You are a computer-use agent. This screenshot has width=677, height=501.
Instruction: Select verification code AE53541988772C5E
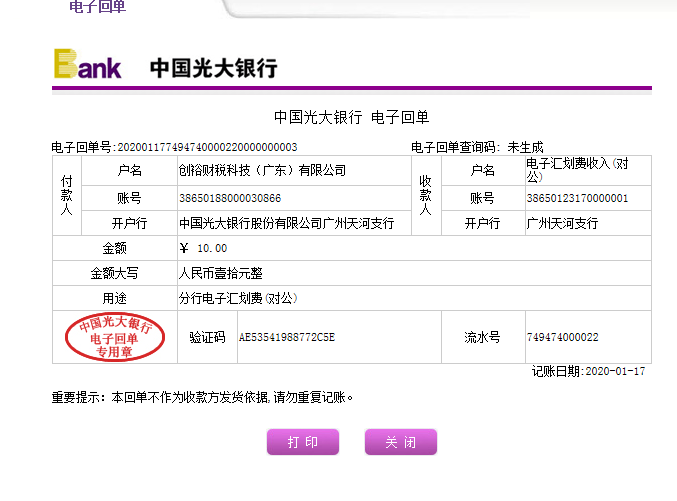pos(286,337)
